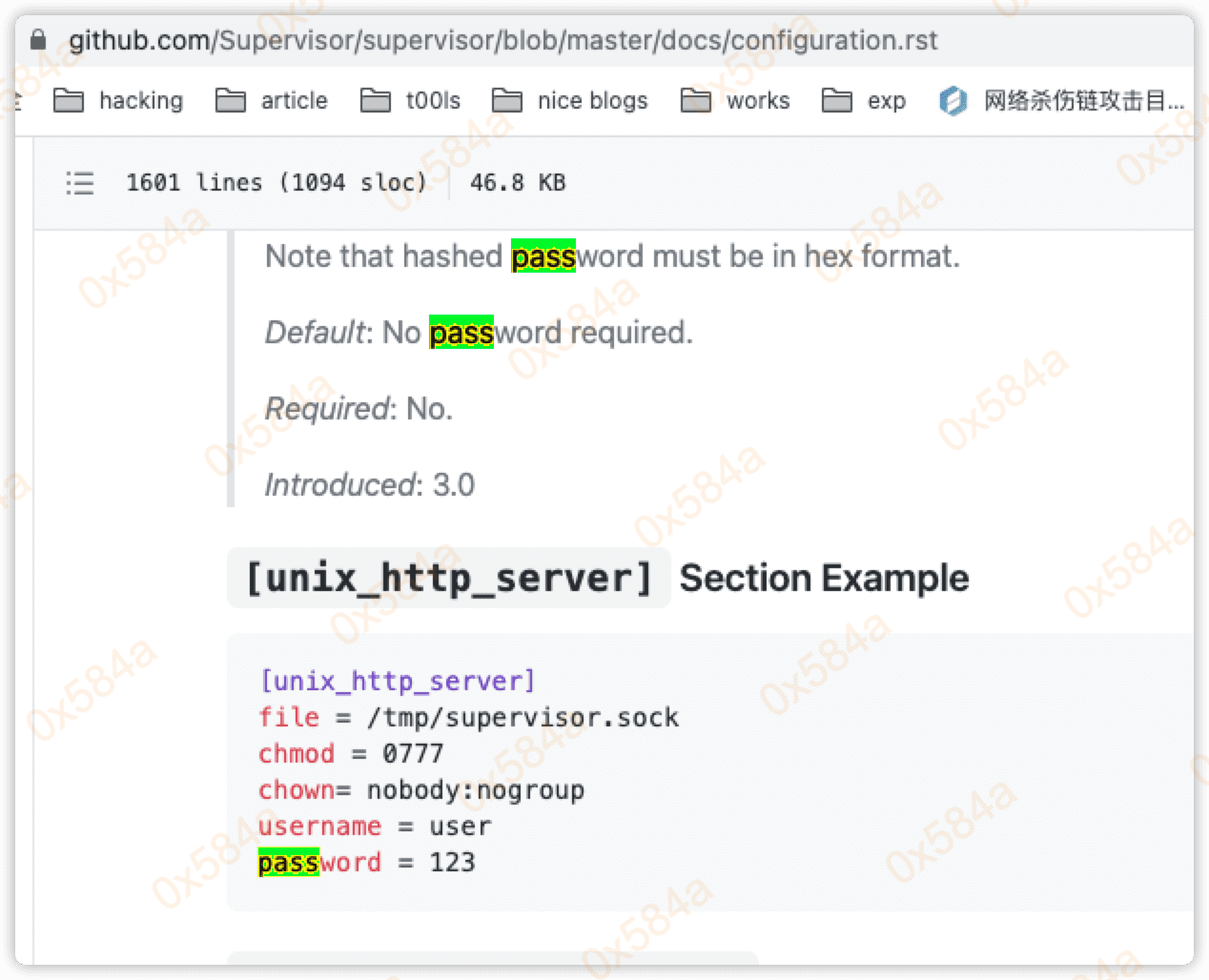The height and width of the screenshot is (980, 1209).
Task: Click the blue hexagon icon of Chinese bookmark
Action: 953,100
